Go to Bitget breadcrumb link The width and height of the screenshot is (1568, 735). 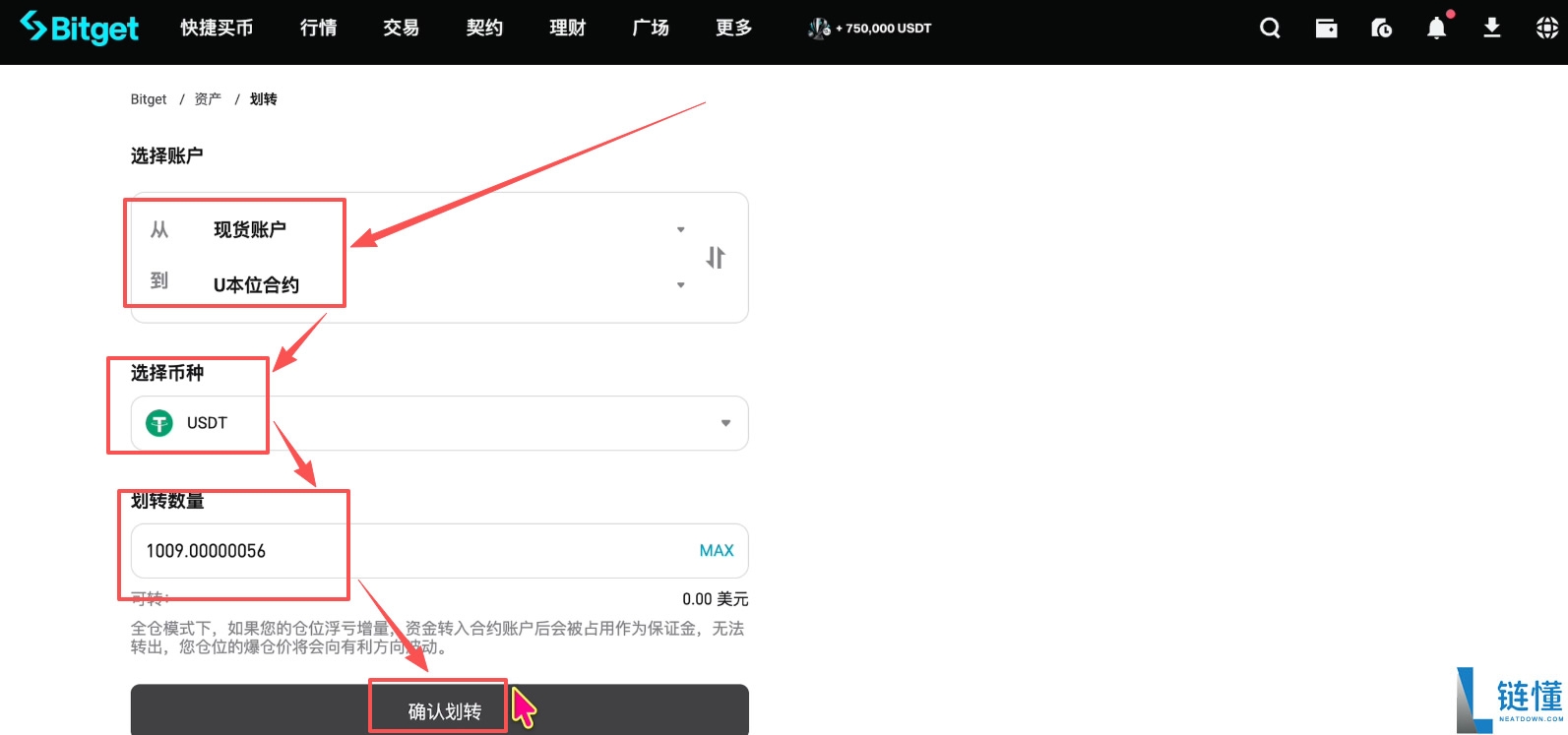[x=149, y=99]
